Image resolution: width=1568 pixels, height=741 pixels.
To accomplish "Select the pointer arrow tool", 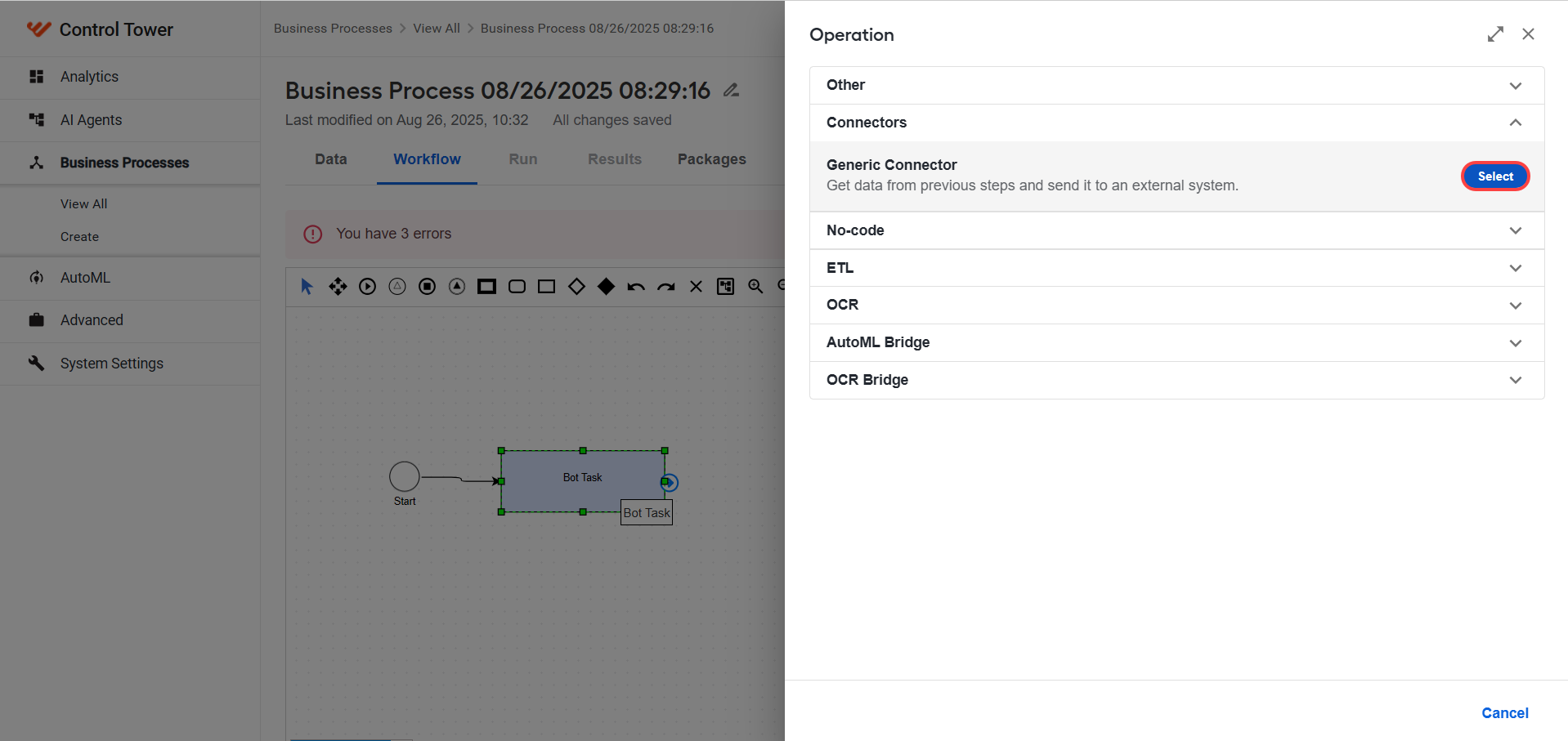I will coord(307,287).
